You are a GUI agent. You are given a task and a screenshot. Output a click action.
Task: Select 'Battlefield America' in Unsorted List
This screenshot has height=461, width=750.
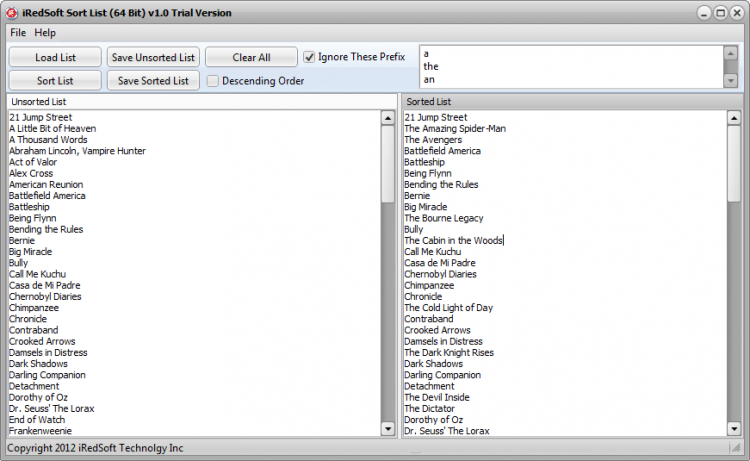pyautogui.click(x=47, y=196)
